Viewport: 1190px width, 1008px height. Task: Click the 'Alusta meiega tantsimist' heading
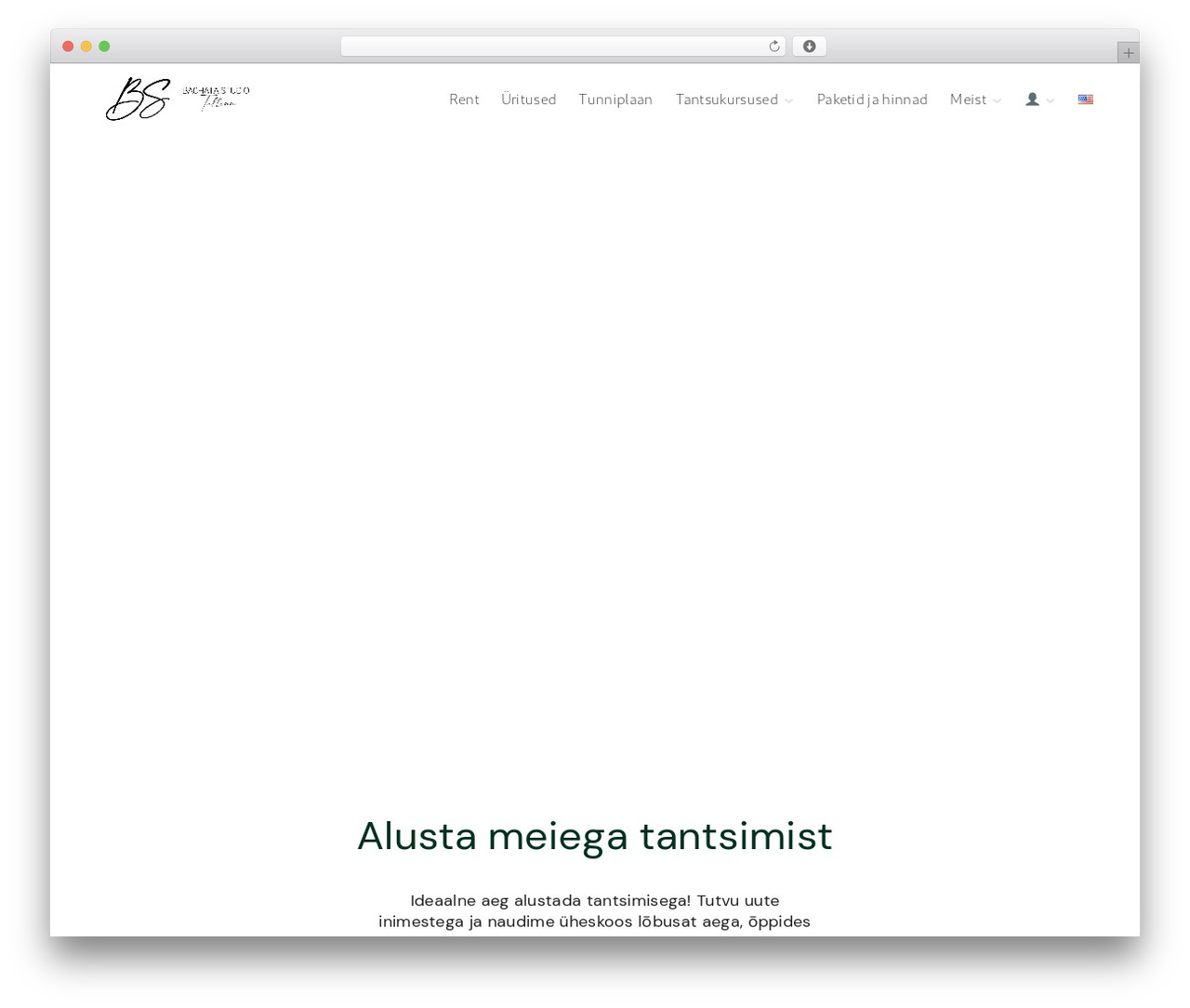point(595,835)
